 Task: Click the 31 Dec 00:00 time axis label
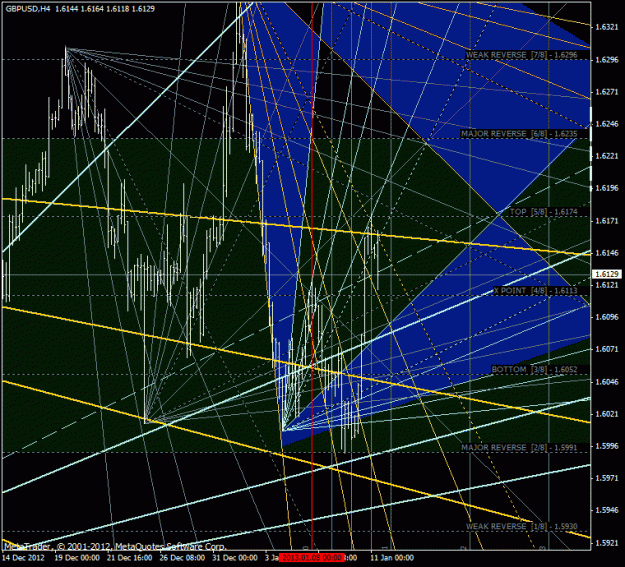234,557
